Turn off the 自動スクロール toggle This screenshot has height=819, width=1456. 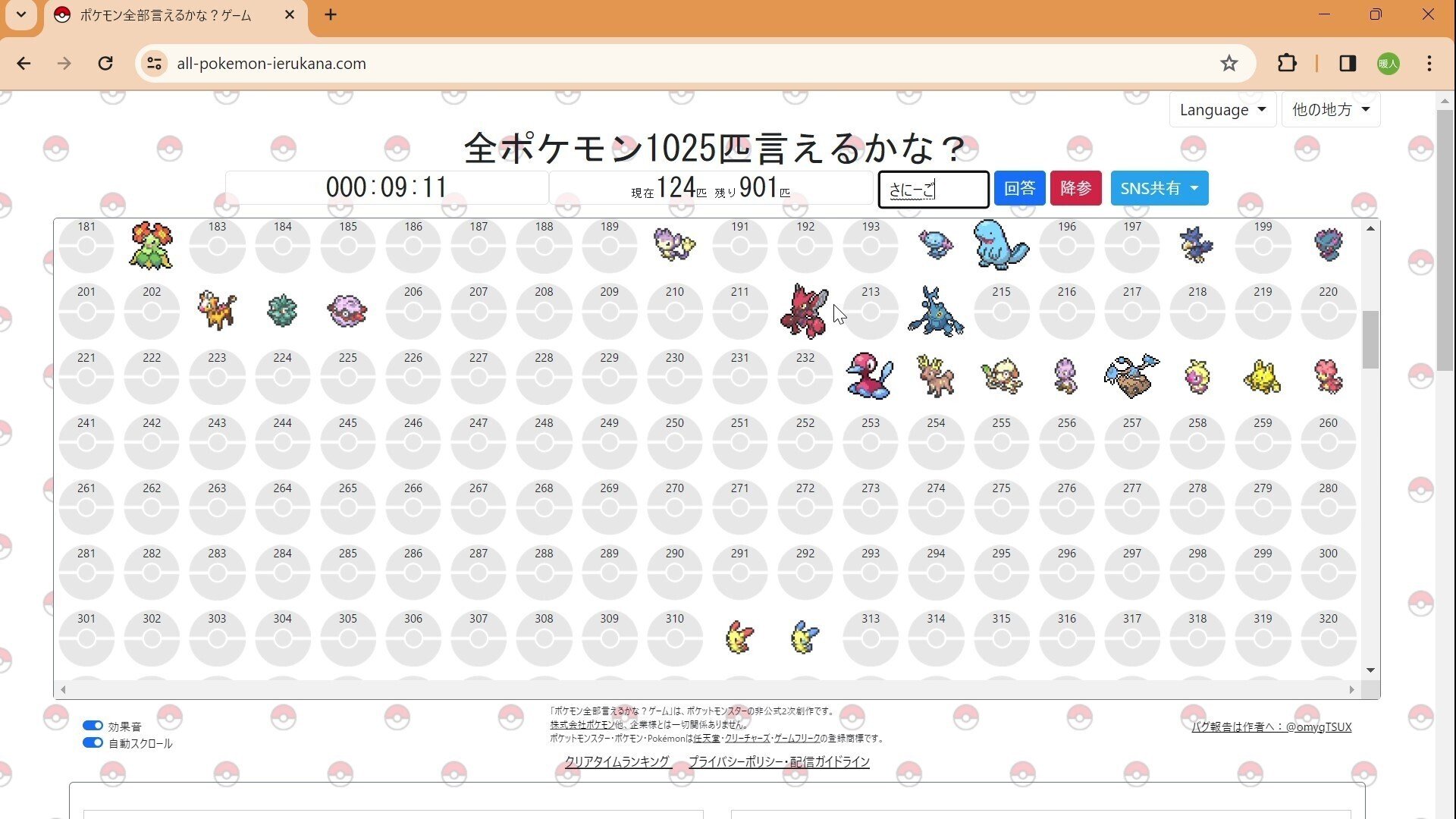coord(93,742)
